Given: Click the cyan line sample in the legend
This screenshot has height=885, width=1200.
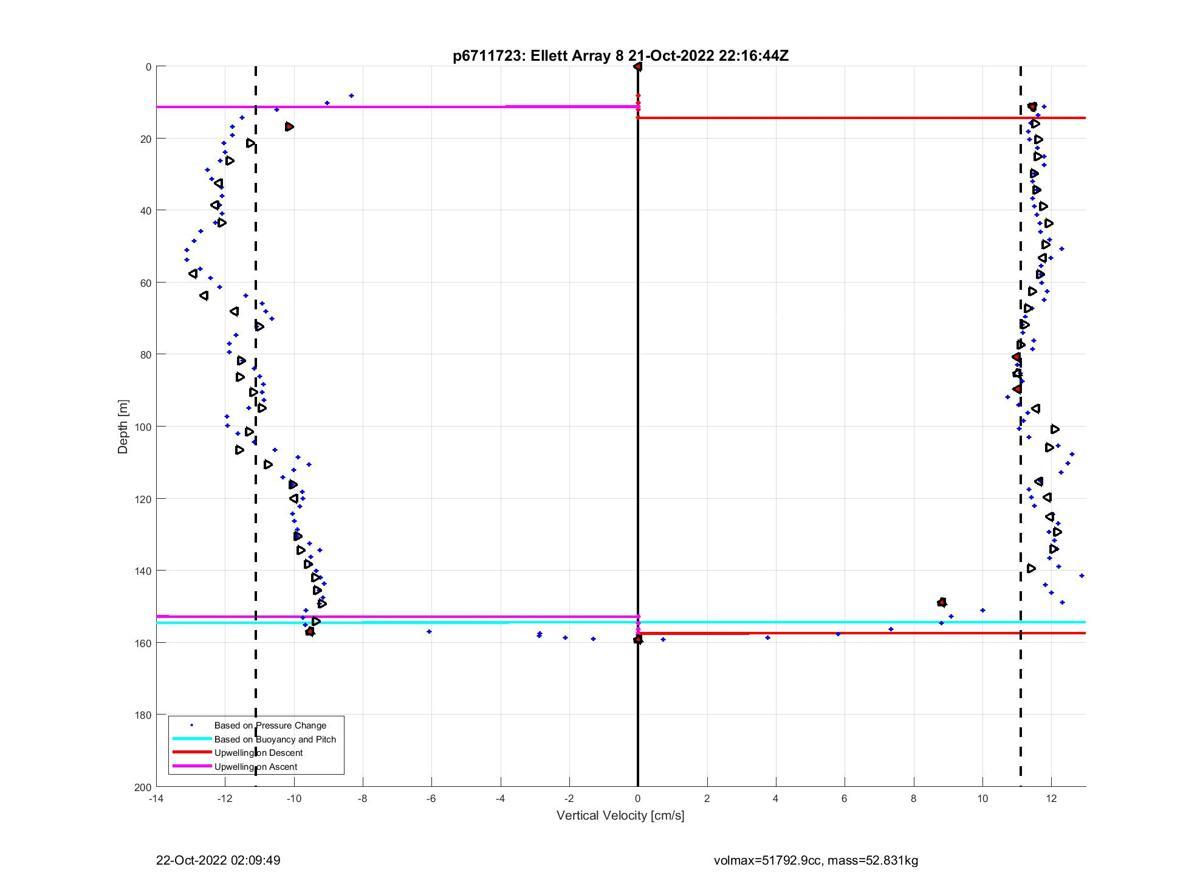Looking at the screenshot, I should click(191, 739).
